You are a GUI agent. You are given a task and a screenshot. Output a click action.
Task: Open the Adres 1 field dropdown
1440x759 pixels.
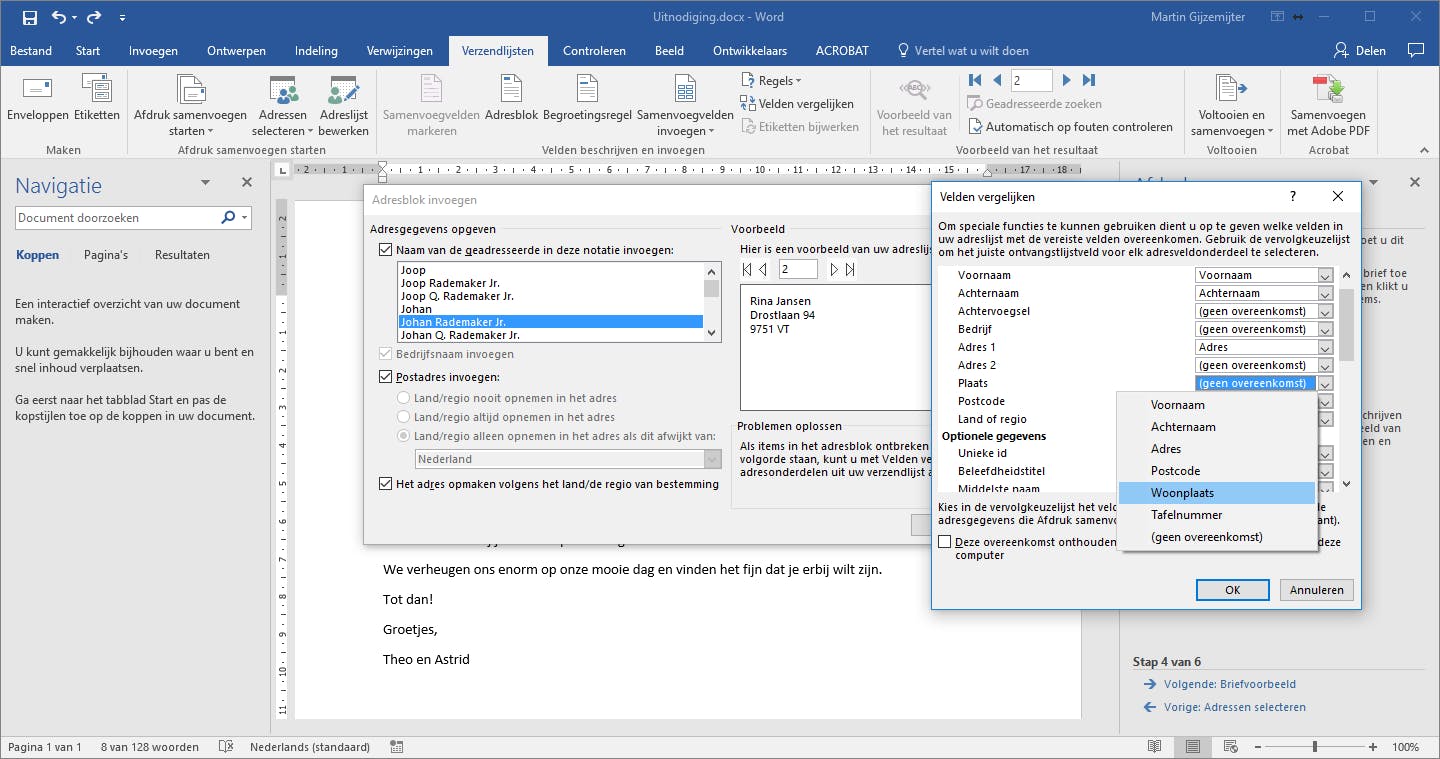tap(1325, 348)
